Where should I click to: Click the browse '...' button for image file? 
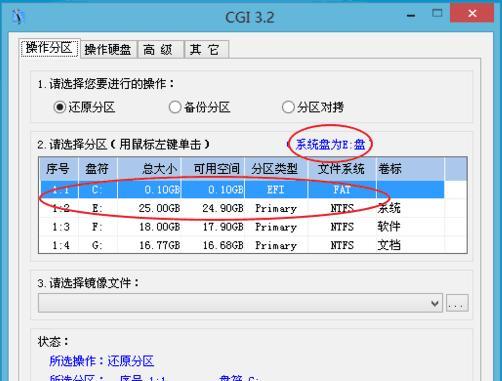[x=457, y=303]
